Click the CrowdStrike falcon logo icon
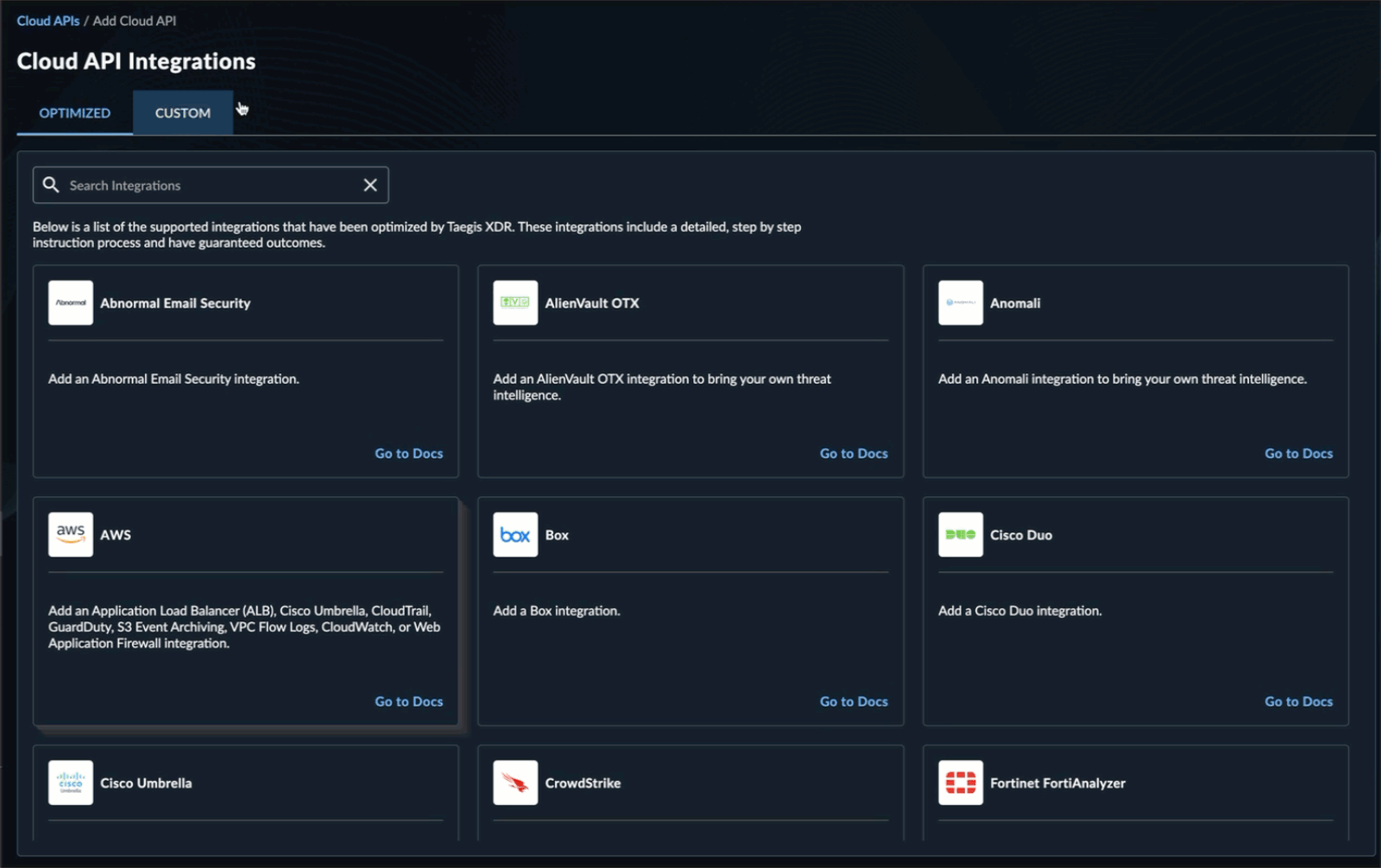1381x868 pixels. (515, 783)
